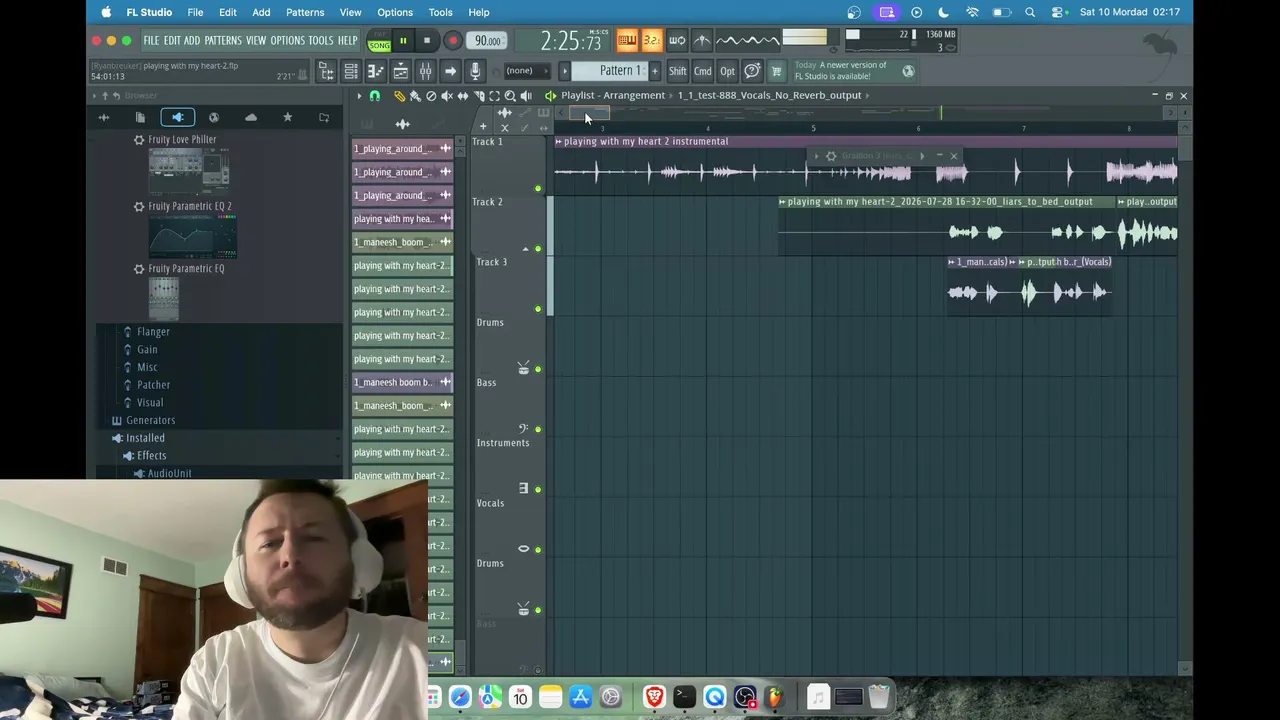The height and width of the screenshot is (720, 1280).
Task: Select the Slip tool in the playlist
Action: (463, 96)
